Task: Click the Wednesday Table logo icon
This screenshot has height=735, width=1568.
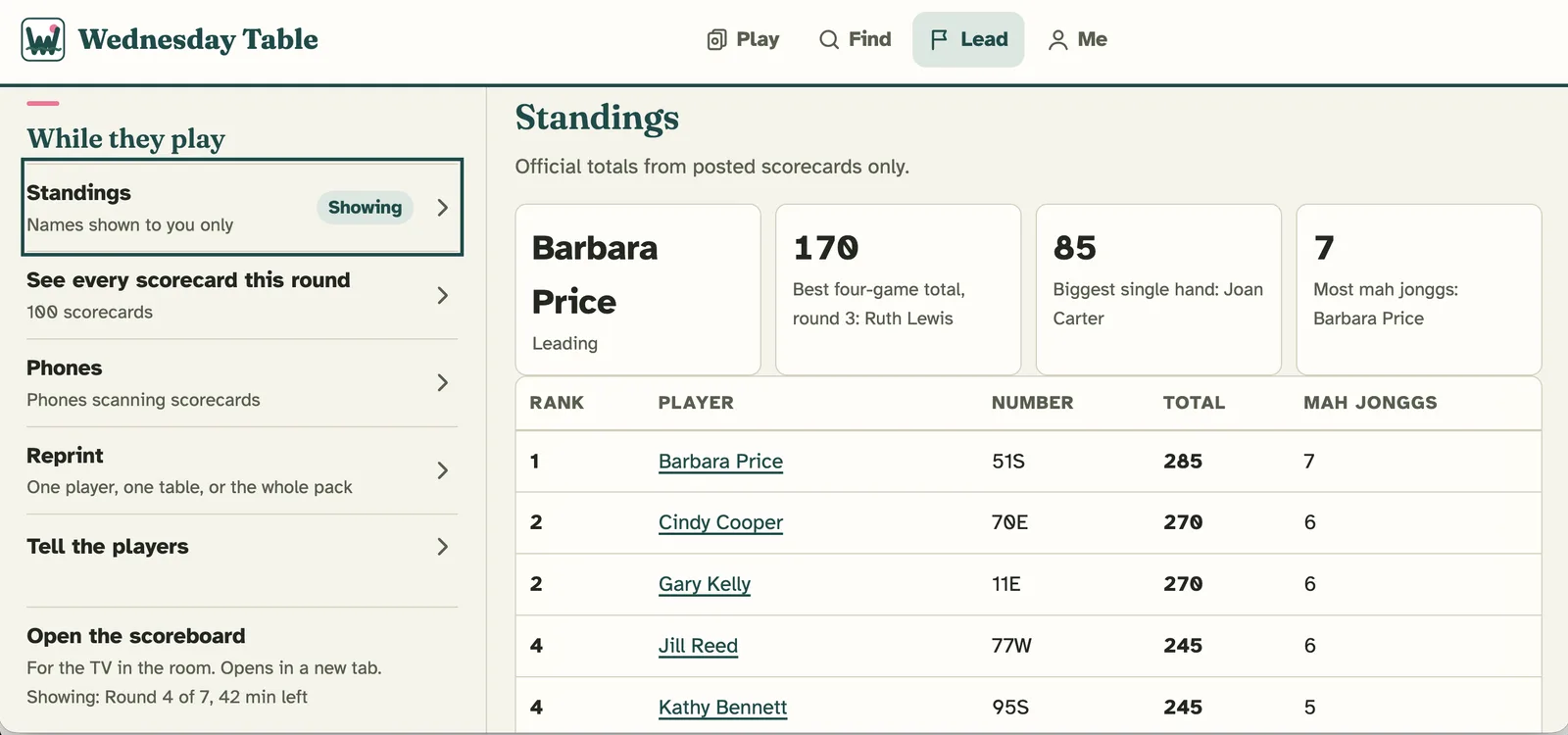Action: pos(43,39)
